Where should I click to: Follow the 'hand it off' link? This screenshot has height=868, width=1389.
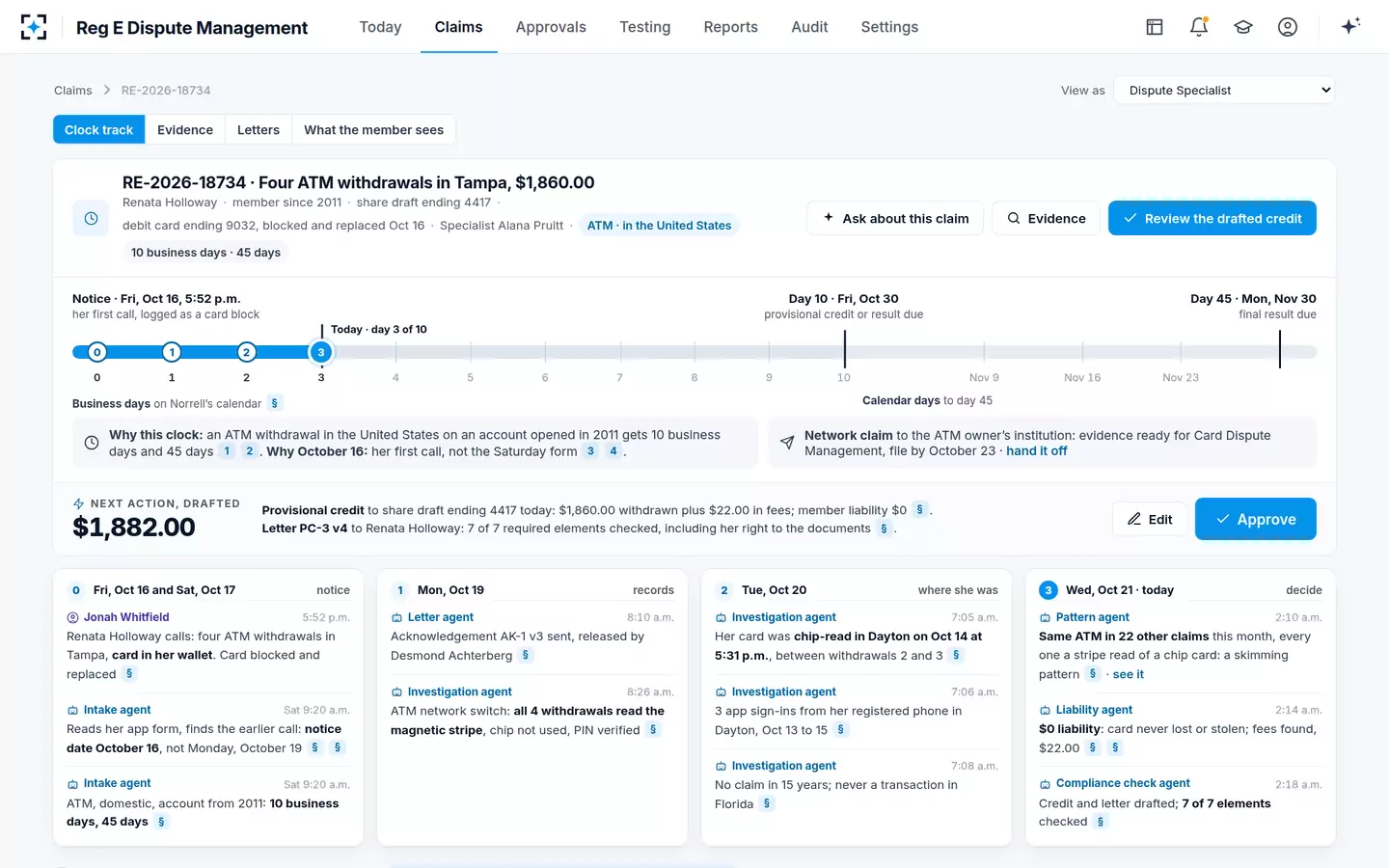tap(1037, 451)
